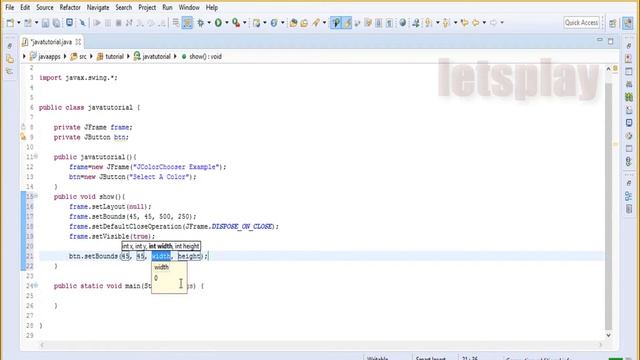Click the Open Perspective icon

[x=613, y=23]
